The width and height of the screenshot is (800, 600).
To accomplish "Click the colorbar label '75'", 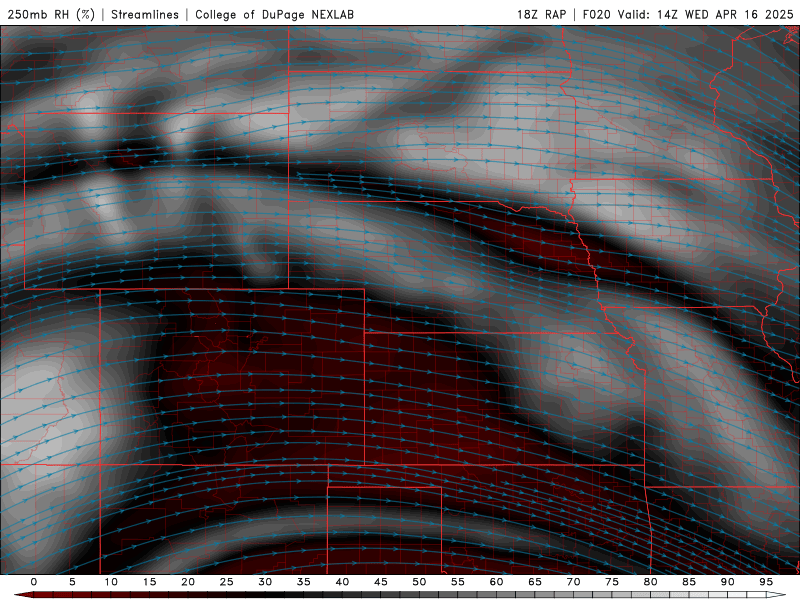I will (612, 582).
